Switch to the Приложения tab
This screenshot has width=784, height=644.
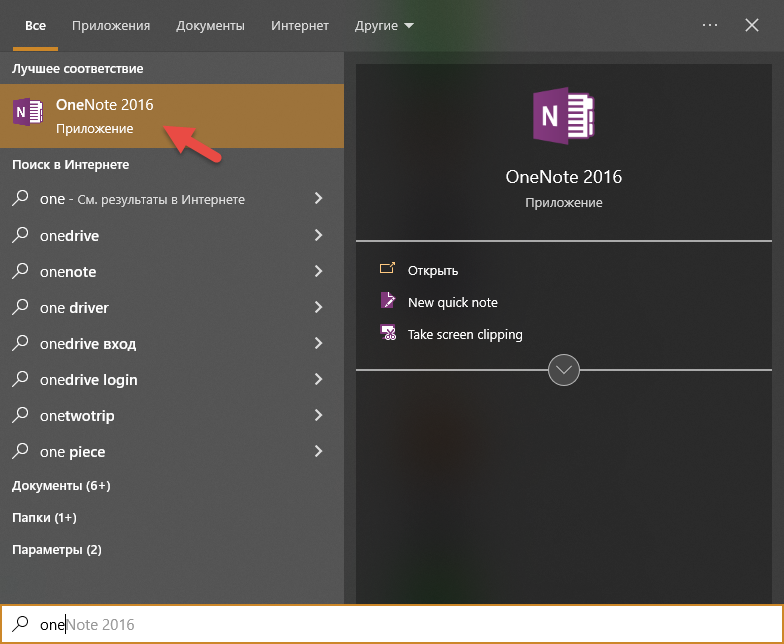coord(111,26)
